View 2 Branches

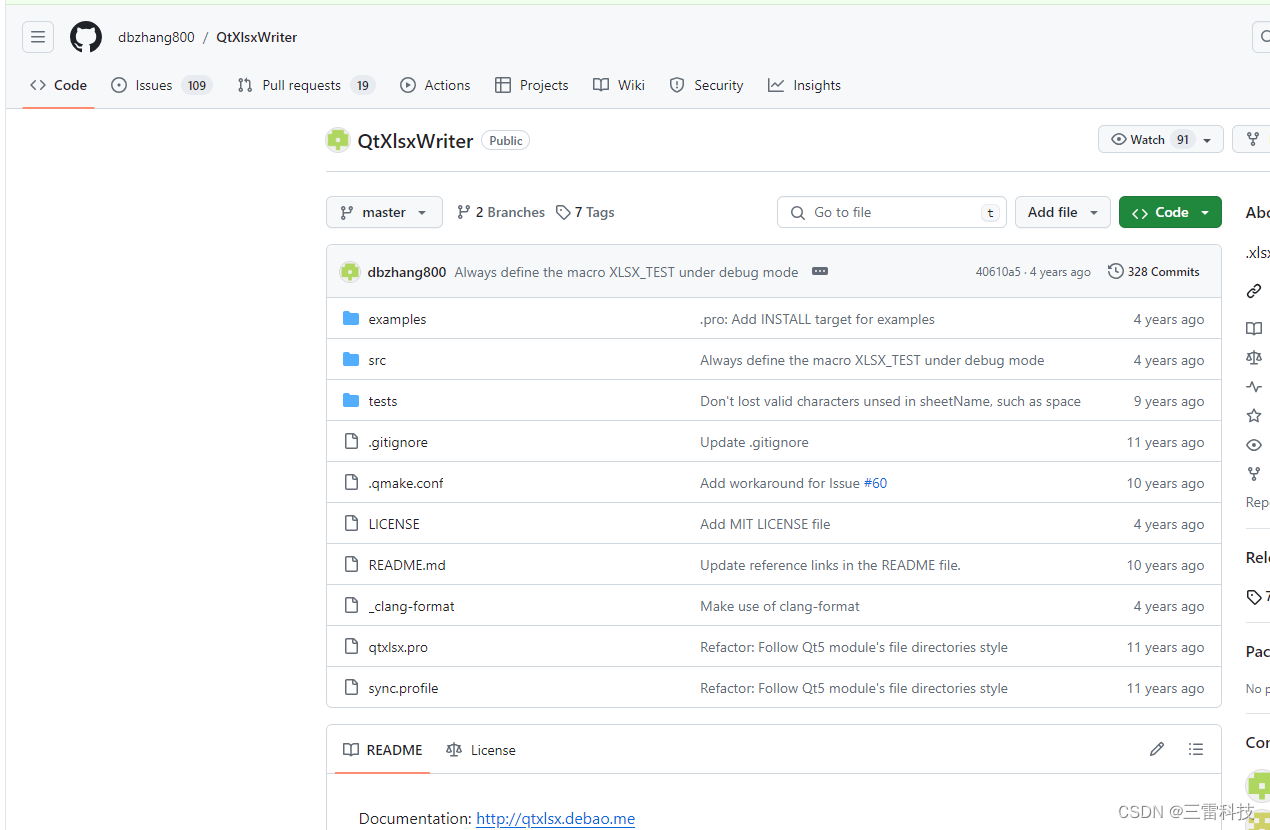click(x=501, y=212)
